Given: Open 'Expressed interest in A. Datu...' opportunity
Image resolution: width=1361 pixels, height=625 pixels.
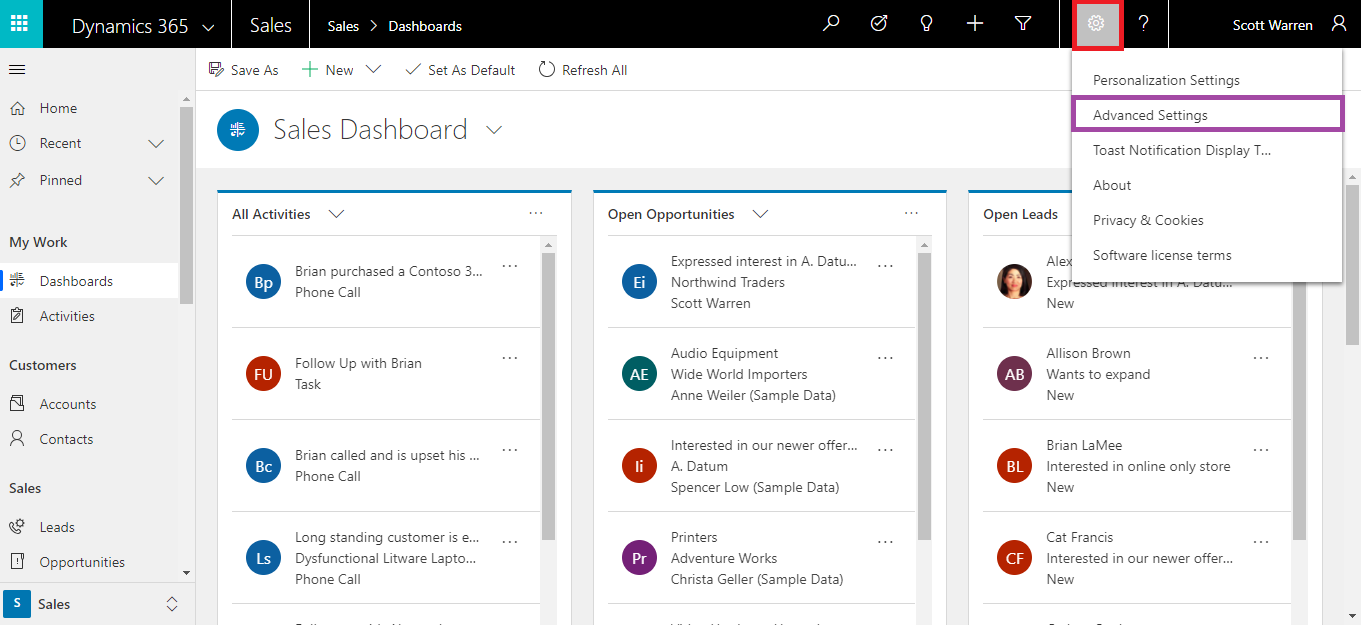Looking at the screenshot, I should tap(764, 261).
